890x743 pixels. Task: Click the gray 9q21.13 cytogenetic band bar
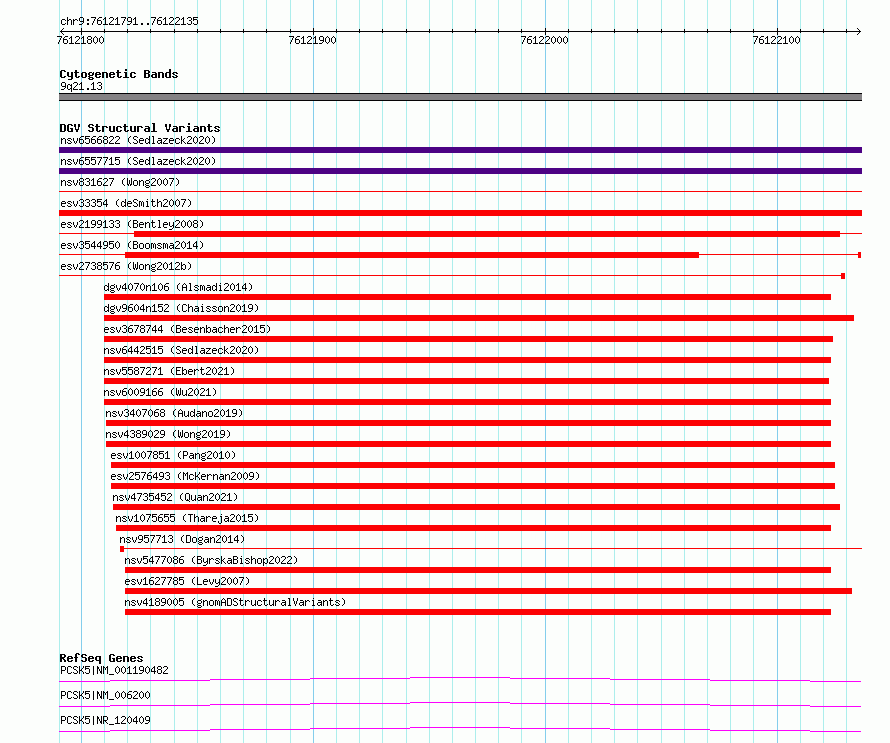click(460, 97)
